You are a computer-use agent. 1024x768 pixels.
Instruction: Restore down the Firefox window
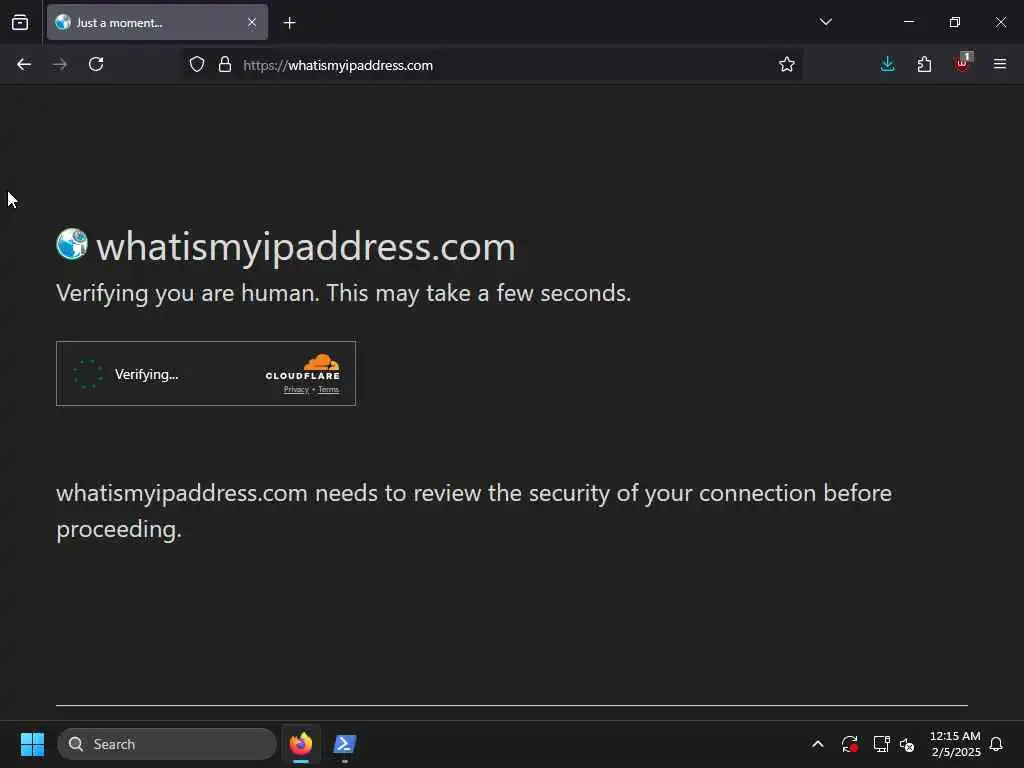(954, 22)
